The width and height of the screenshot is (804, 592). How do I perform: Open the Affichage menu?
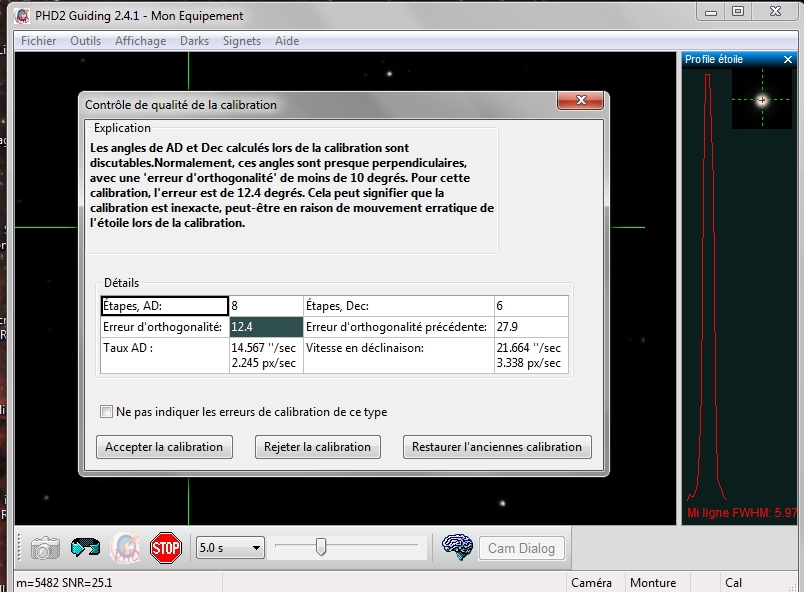click(x=140, y=41)
